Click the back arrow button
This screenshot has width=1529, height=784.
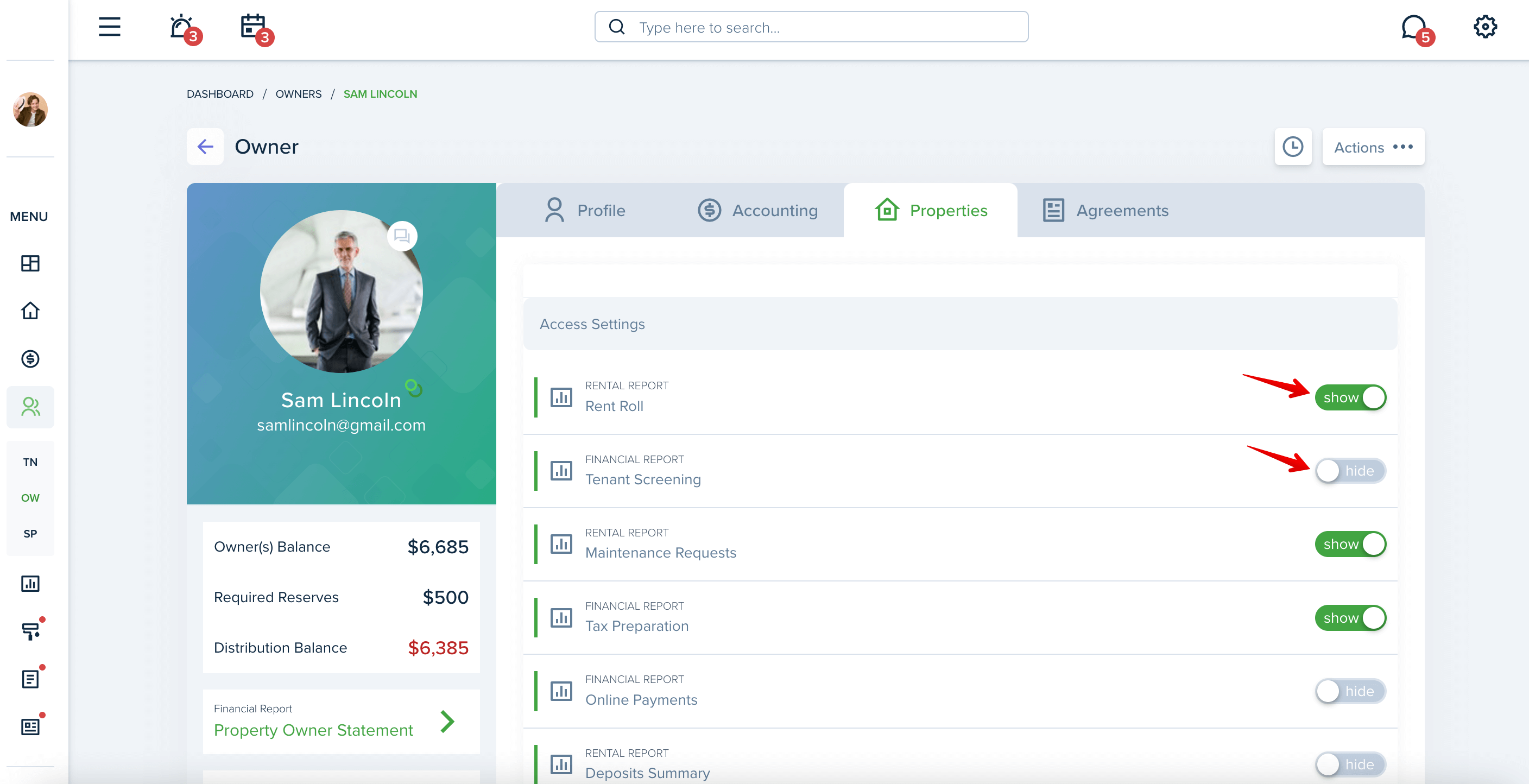coord(205,147)
